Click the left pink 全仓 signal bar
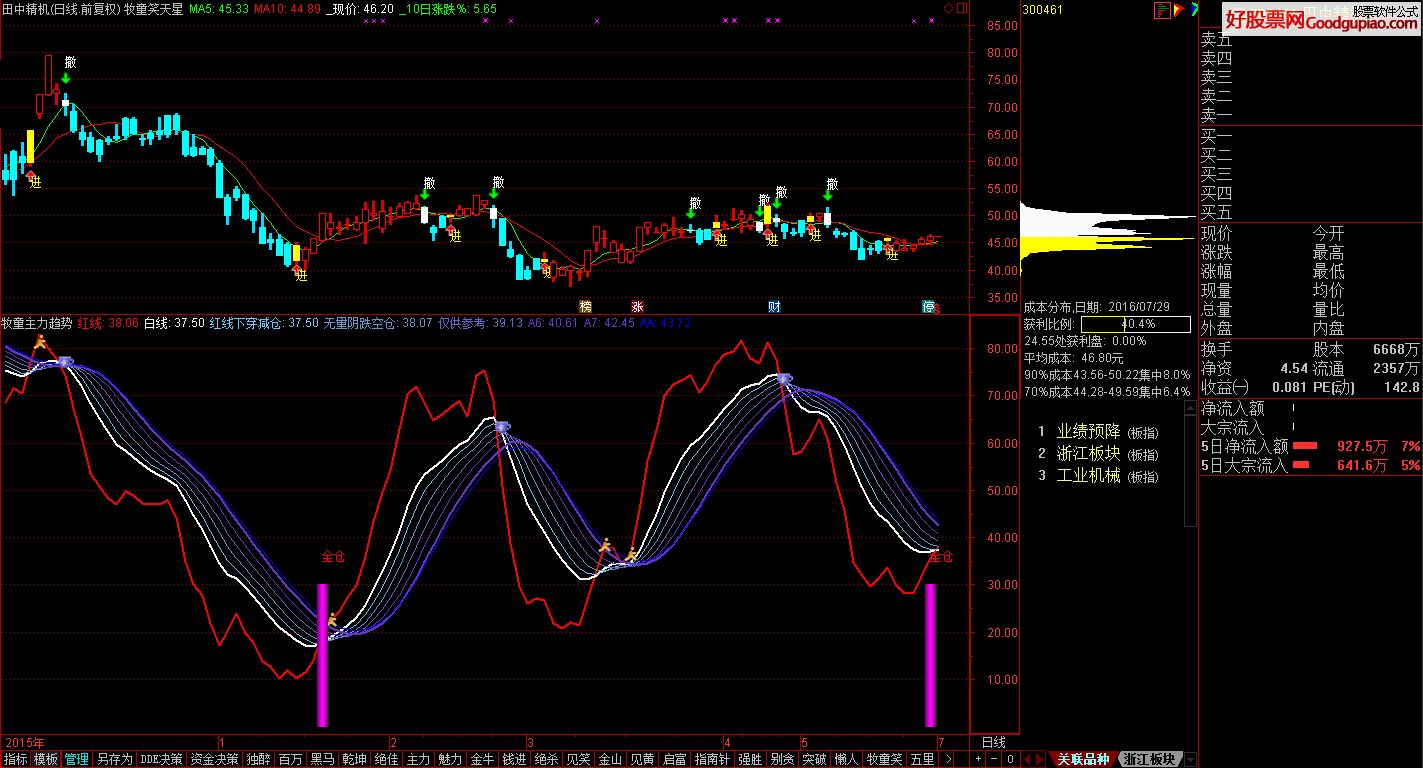 322,655
